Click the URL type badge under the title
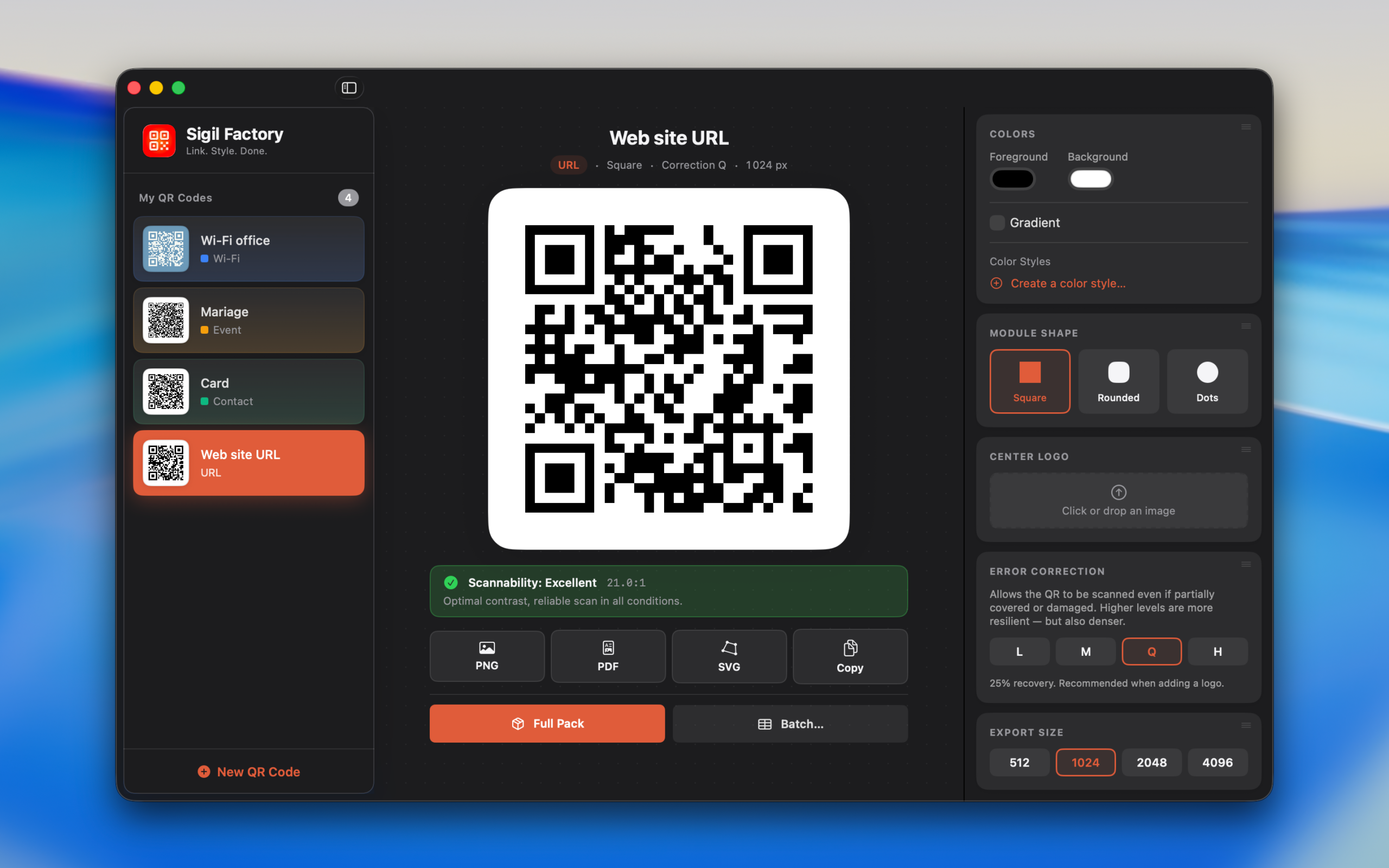 [568, 165]
